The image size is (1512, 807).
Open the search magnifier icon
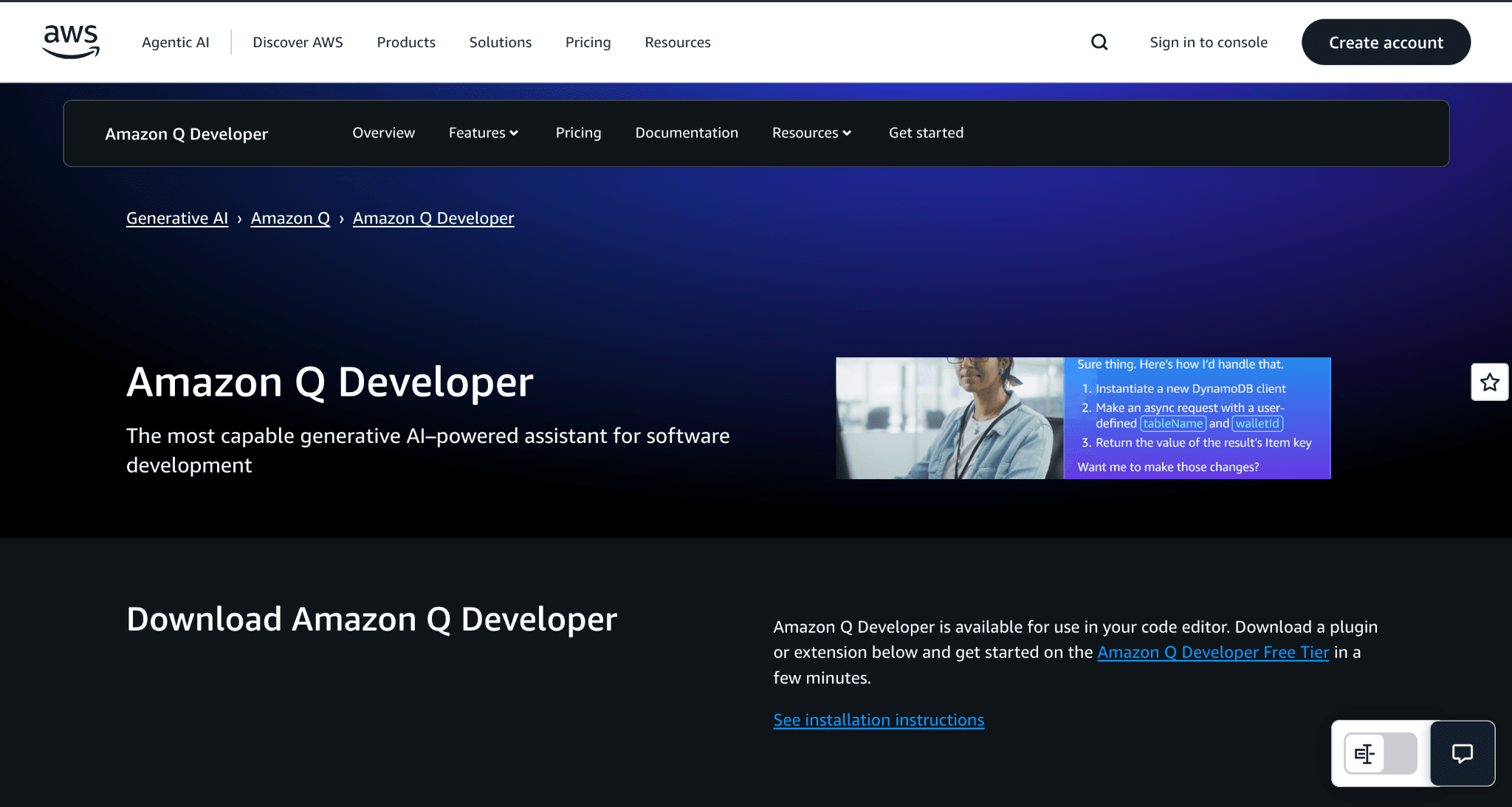click(x=1099, y=42)
